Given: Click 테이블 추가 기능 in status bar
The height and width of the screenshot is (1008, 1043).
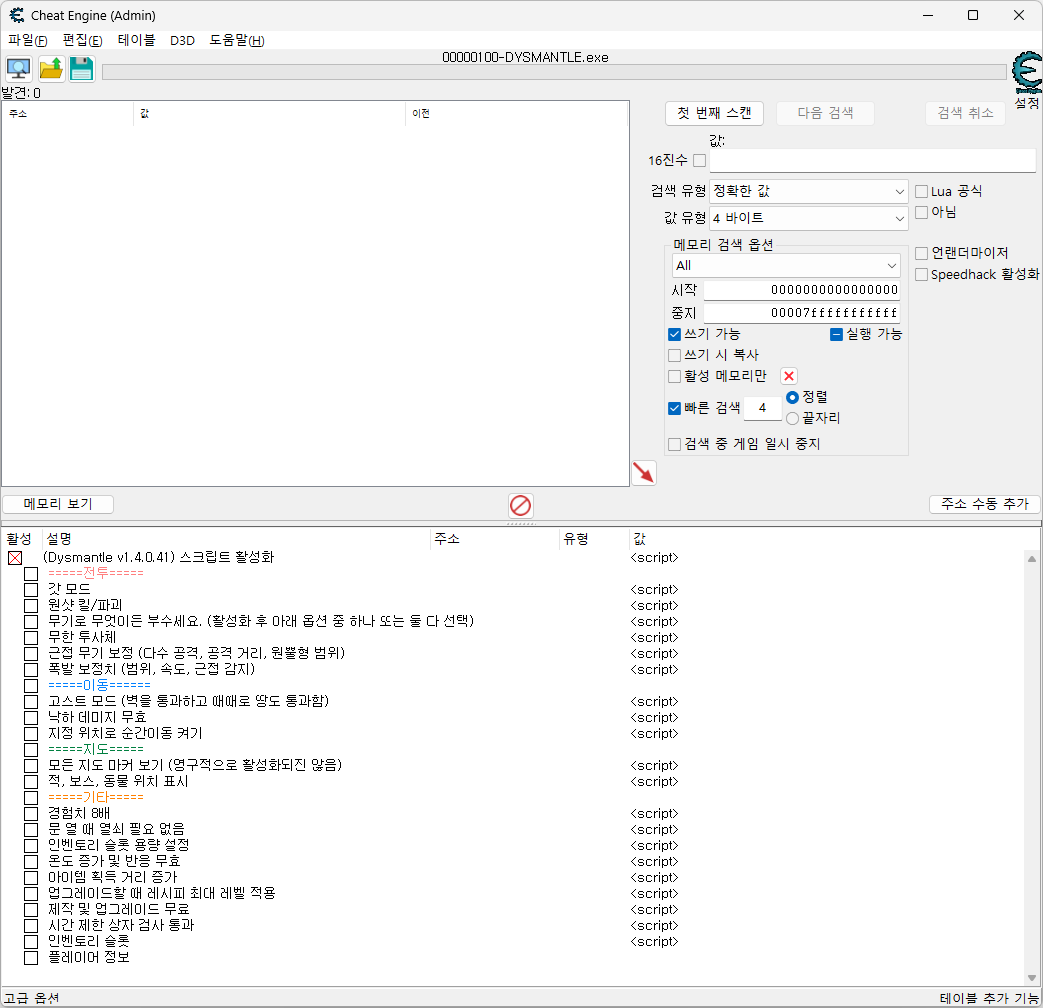Looking at the screenshot, I should [x=989, y=998].
